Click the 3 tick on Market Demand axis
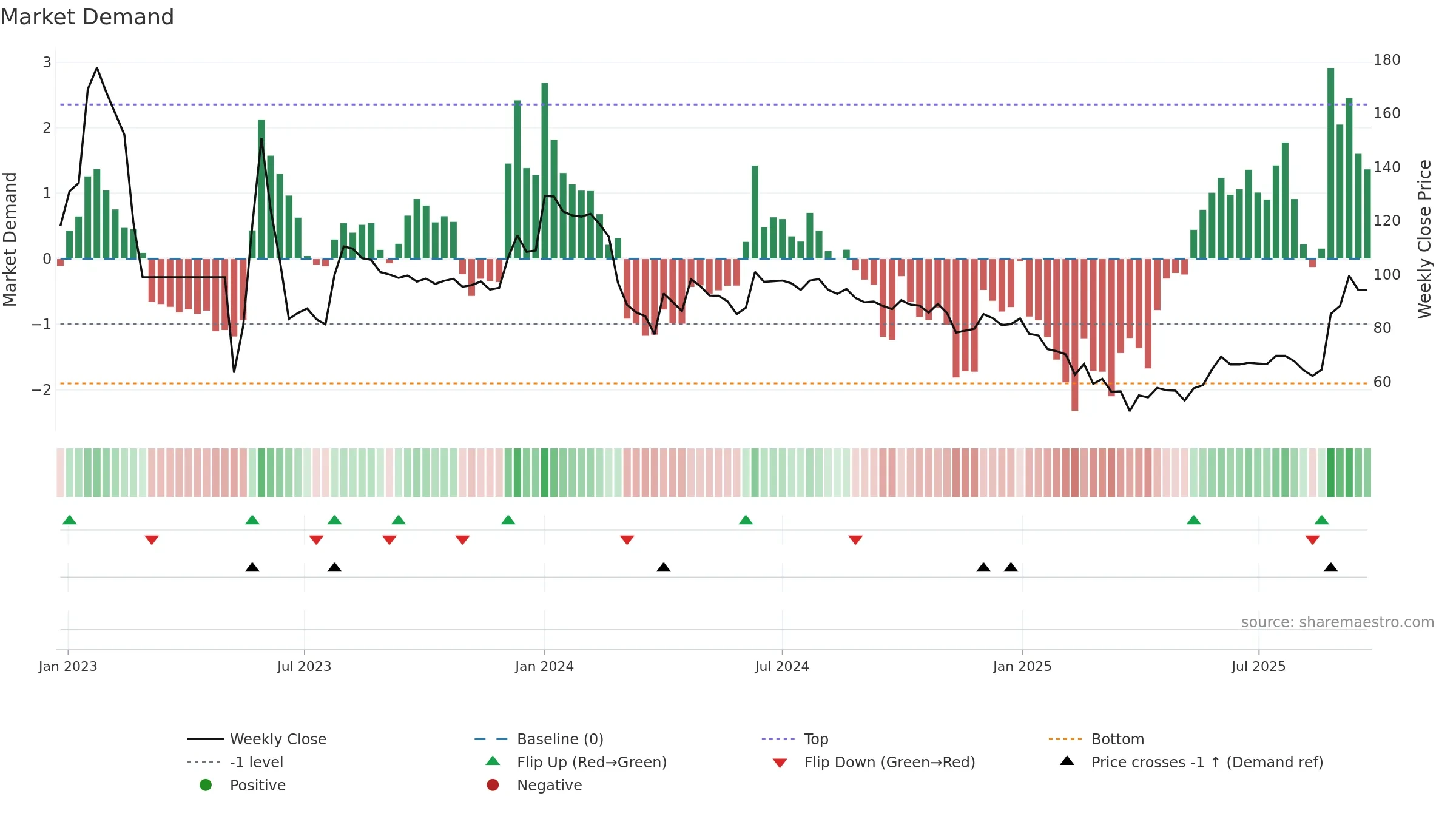The height and width of the screenshot is (819, 1456). point(47,62)
